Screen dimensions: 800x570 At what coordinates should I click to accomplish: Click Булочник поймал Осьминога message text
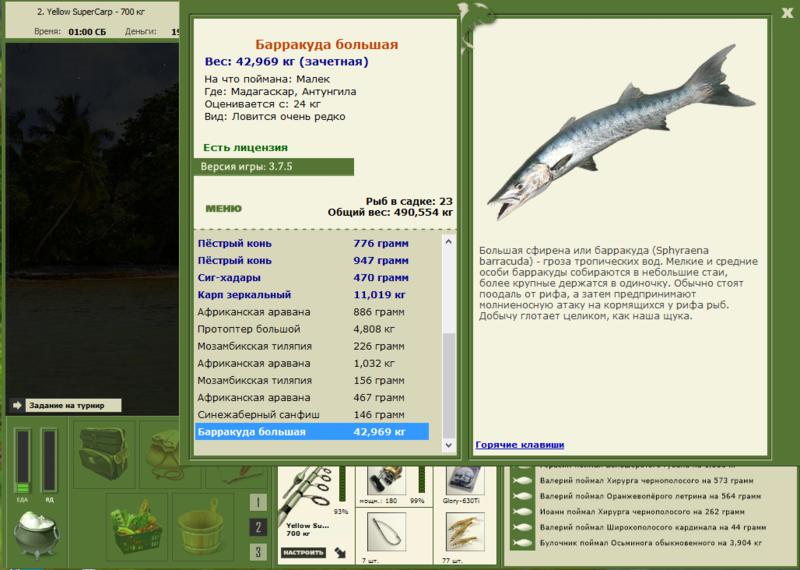pyautogui.click(x=651, y=543)
